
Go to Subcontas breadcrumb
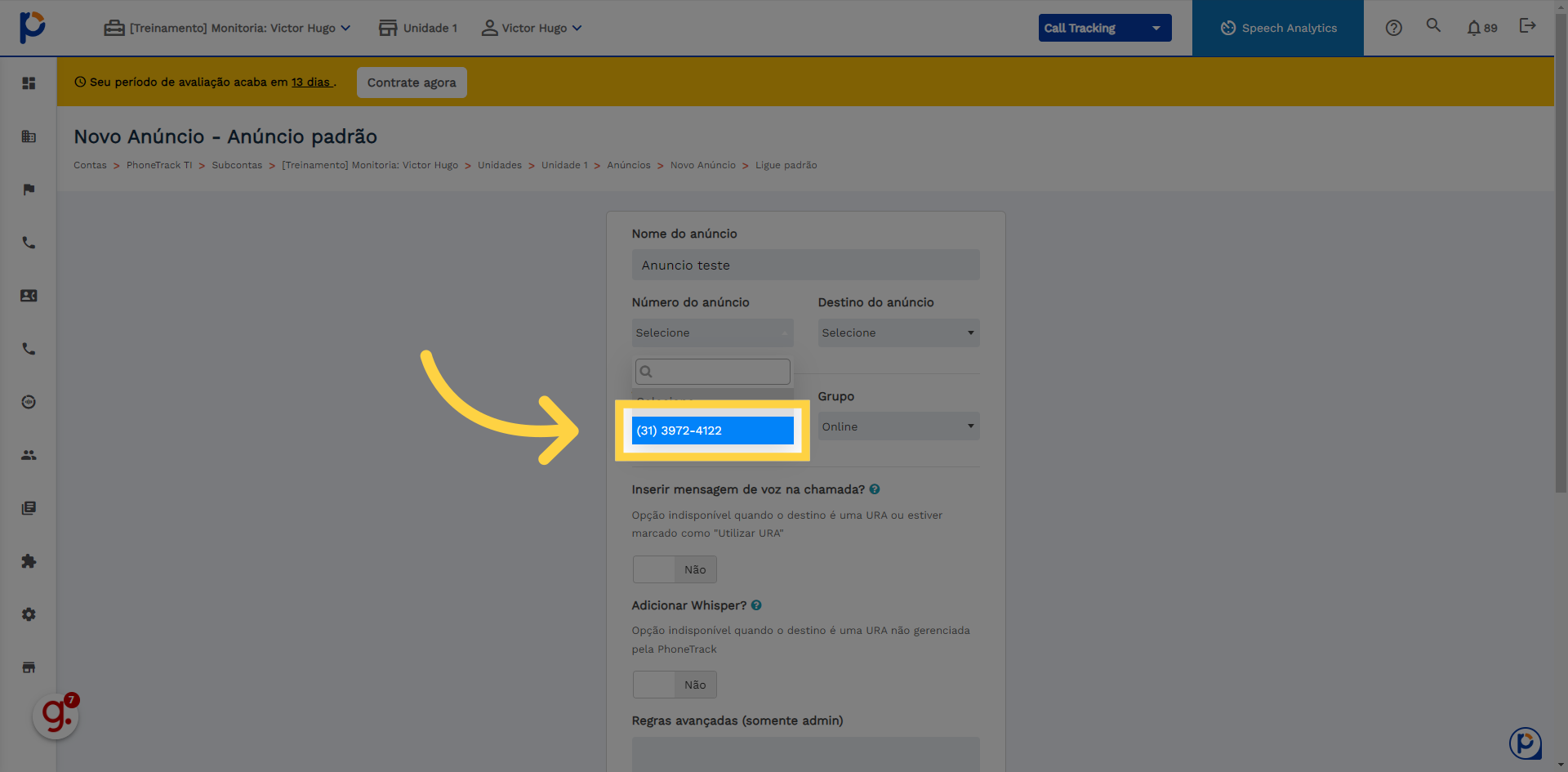(237, 165)
